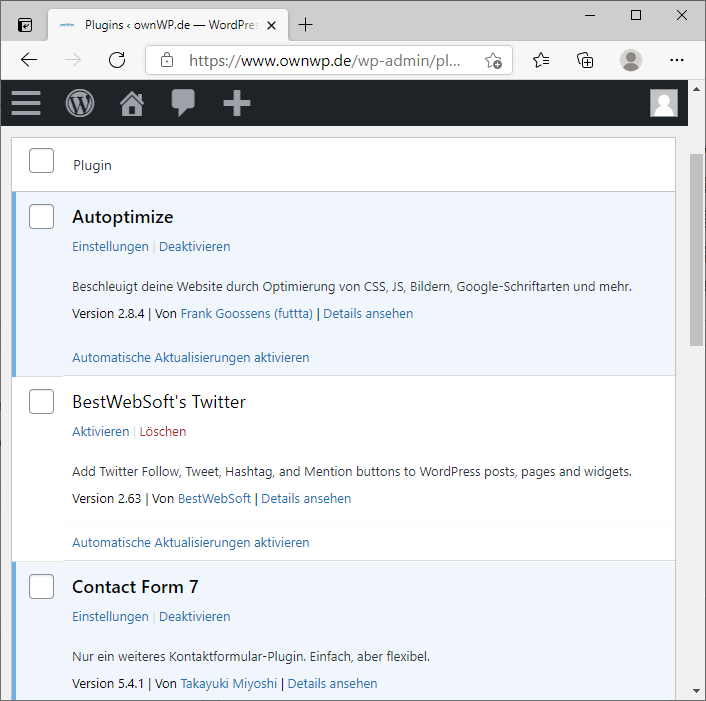The height and width of the screenshot is (701, 706).
Task: Open the browser Favorites list icon
Action: [541, 60]
